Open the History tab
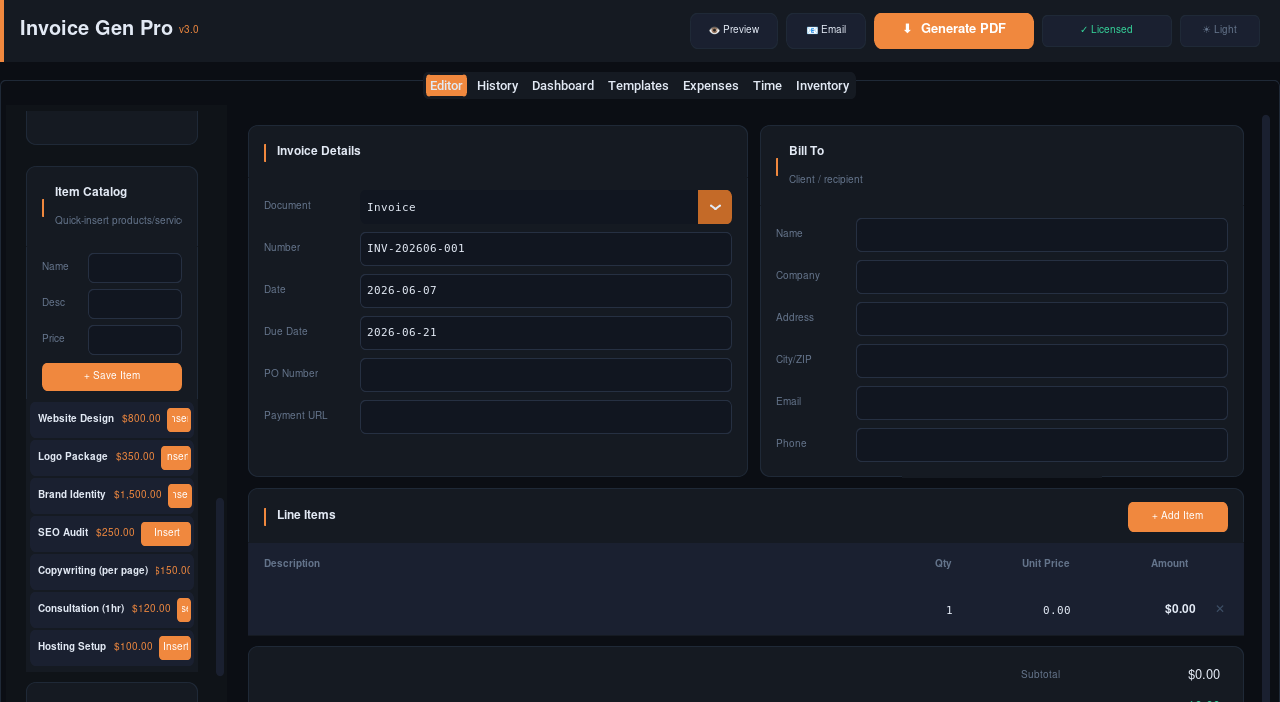1280x702 pixels. 497,86
